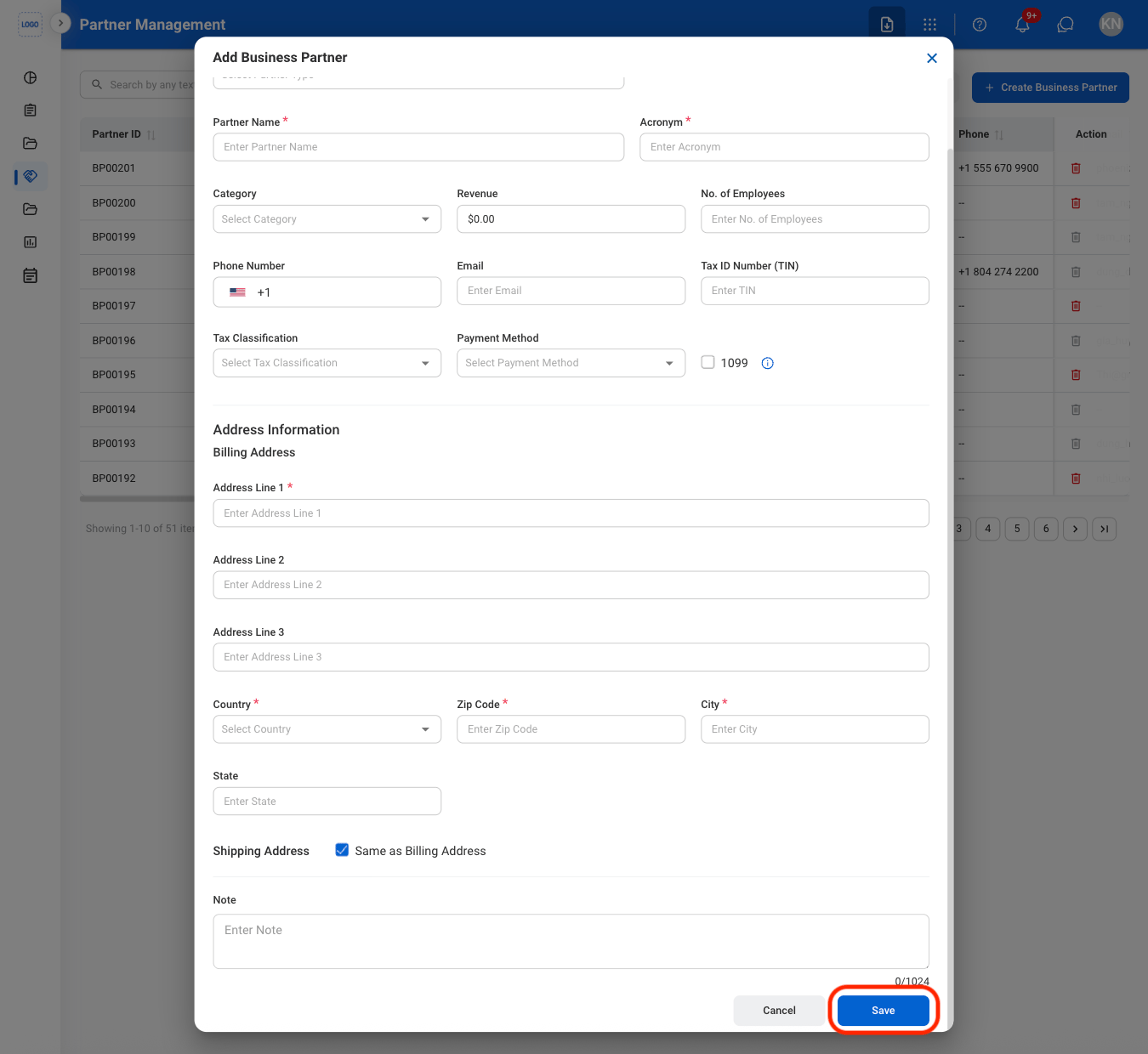The height and width of the screenshot is (1054, 1148).
Task: Open the Select Category dropdown
Action: (x=327, y=219)
